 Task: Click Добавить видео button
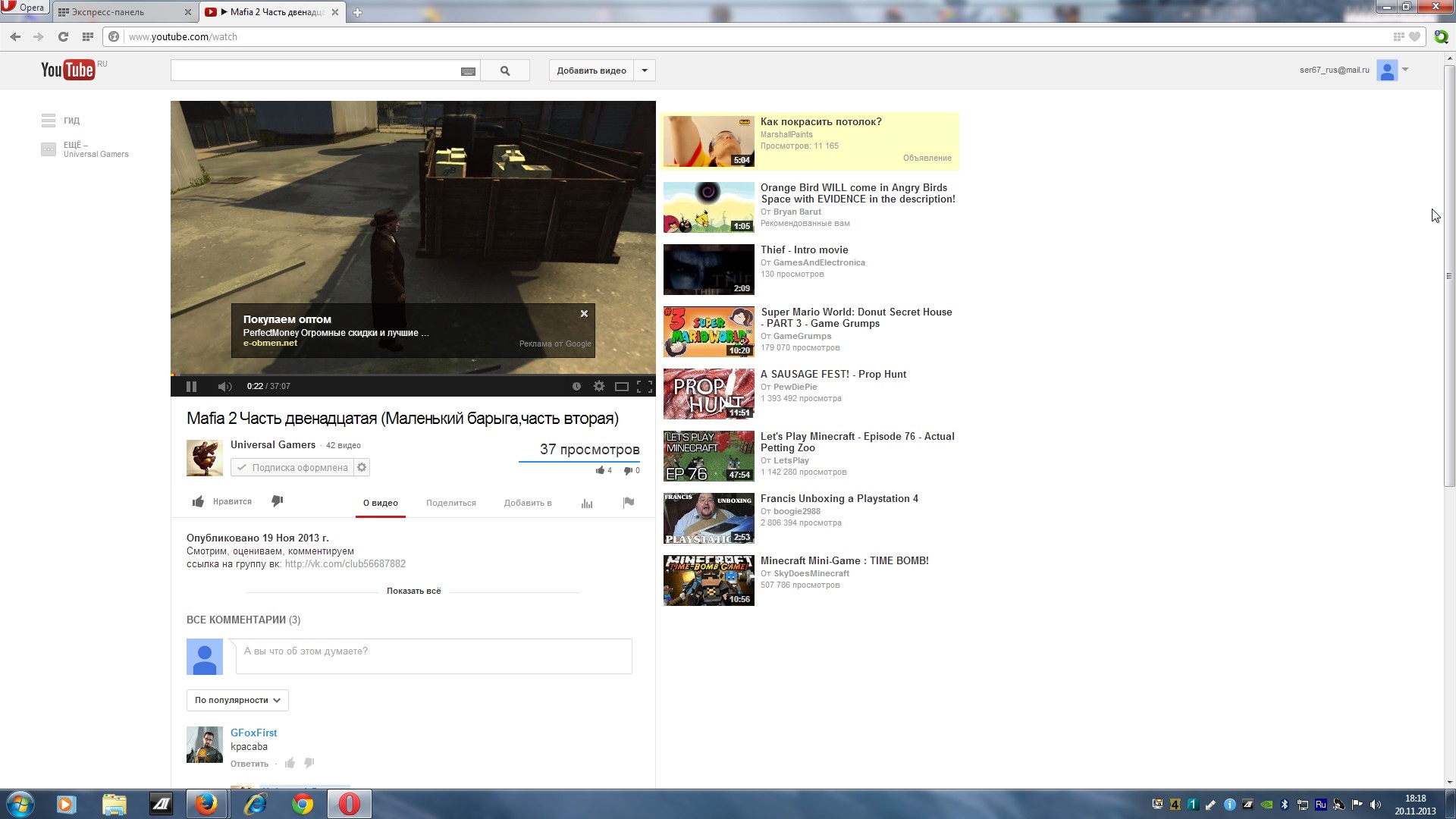coord(591,71)
